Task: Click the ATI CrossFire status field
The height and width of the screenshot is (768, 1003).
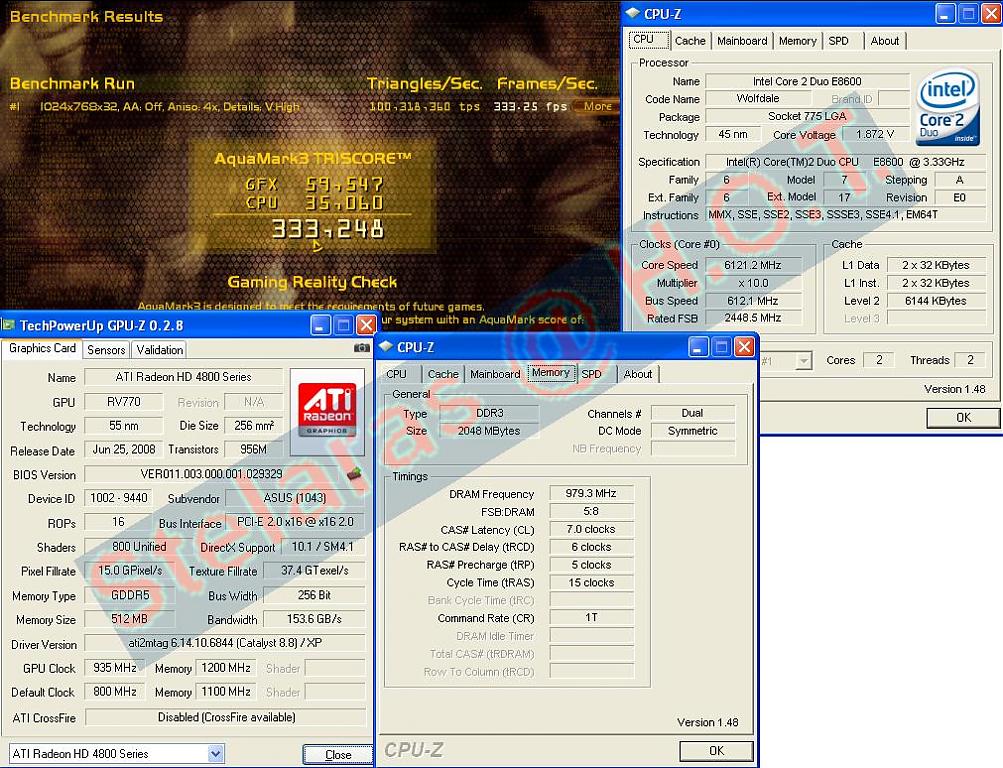Action: click(x=225, y=717)
